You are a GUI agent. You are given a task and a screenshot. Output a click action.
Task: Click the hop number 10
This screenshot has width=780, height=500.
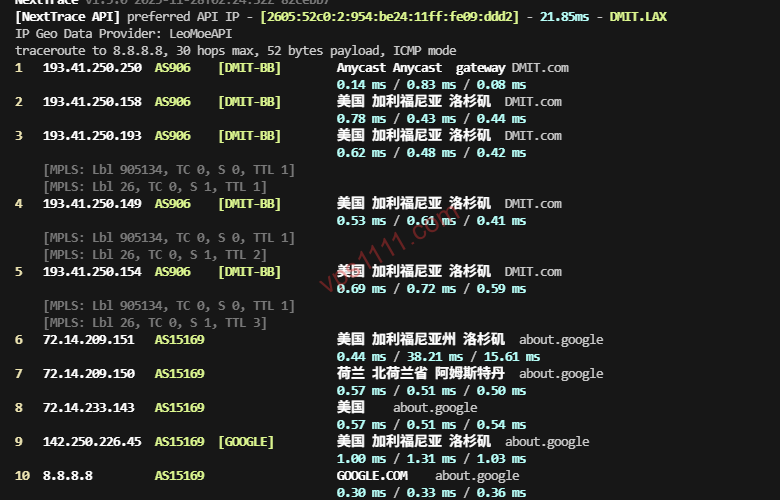pyautogui.click(x=22, y=476)
